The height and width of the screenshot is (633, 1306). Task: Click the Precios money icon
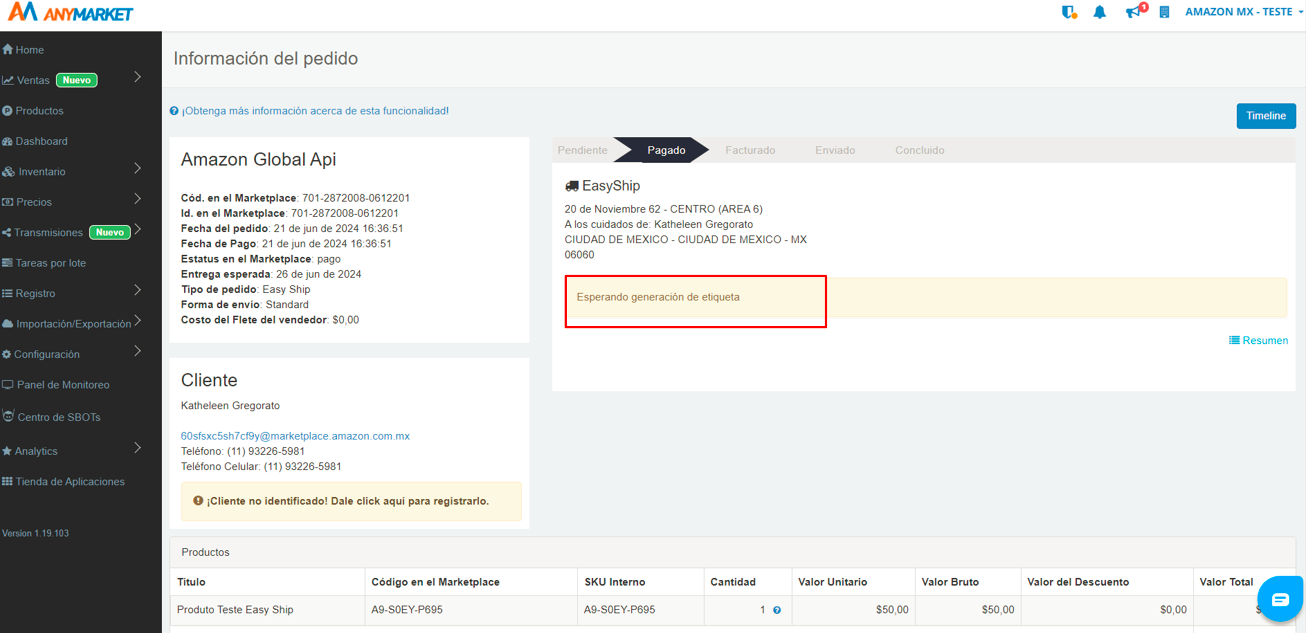8,202
